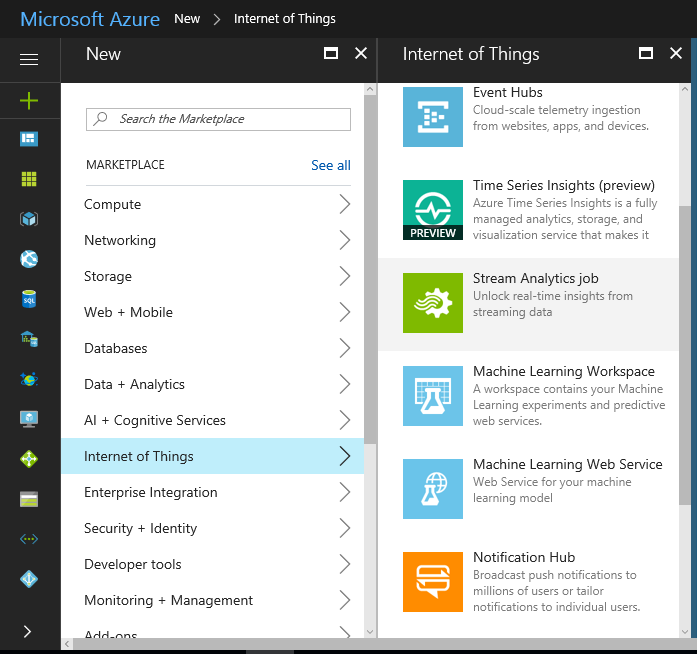
Task: Click Stream Analytics job green icon
Action: 433,303
